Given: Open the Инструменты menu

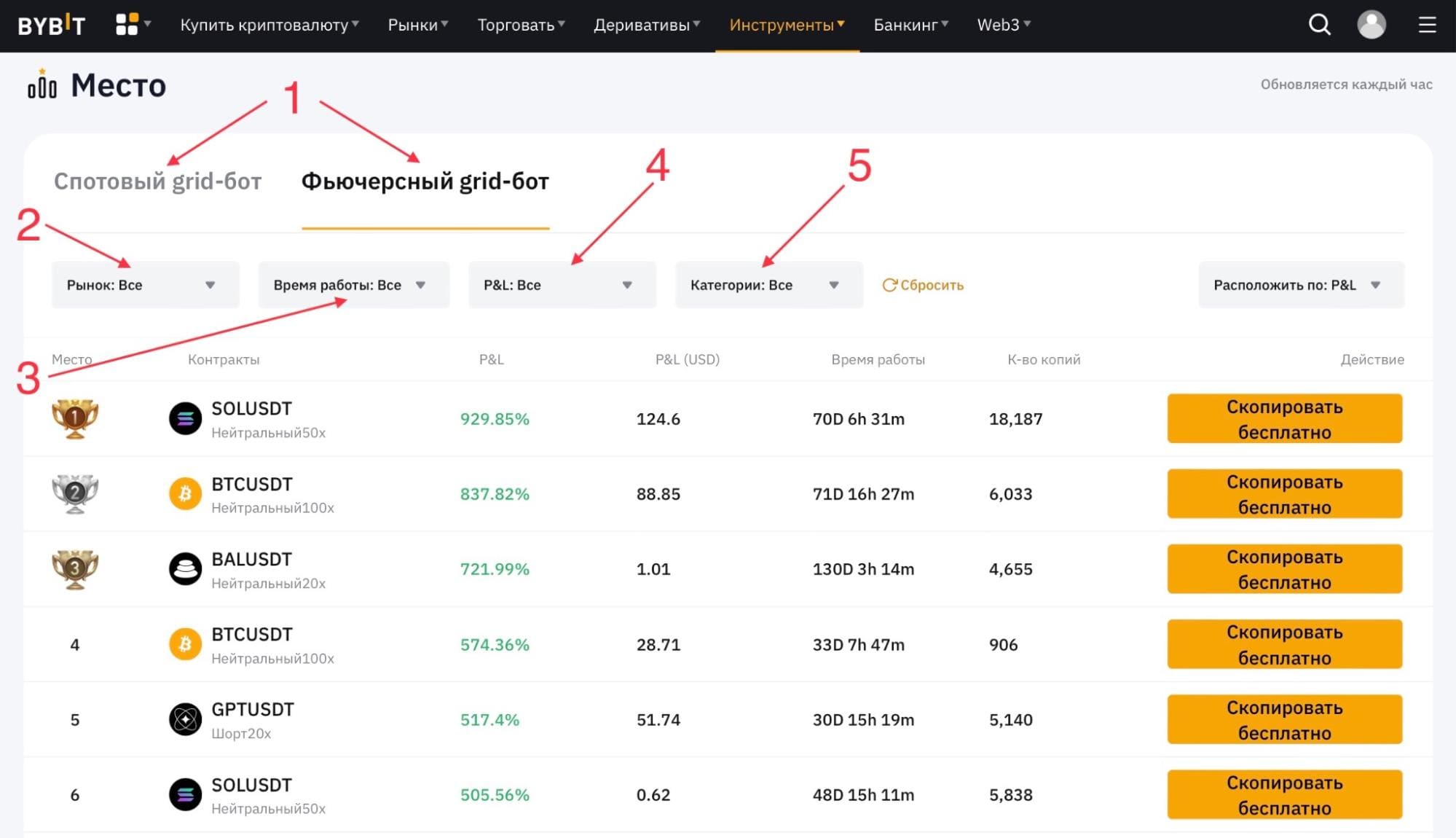Looking at the screenshot, I should [x=787, y=25].
